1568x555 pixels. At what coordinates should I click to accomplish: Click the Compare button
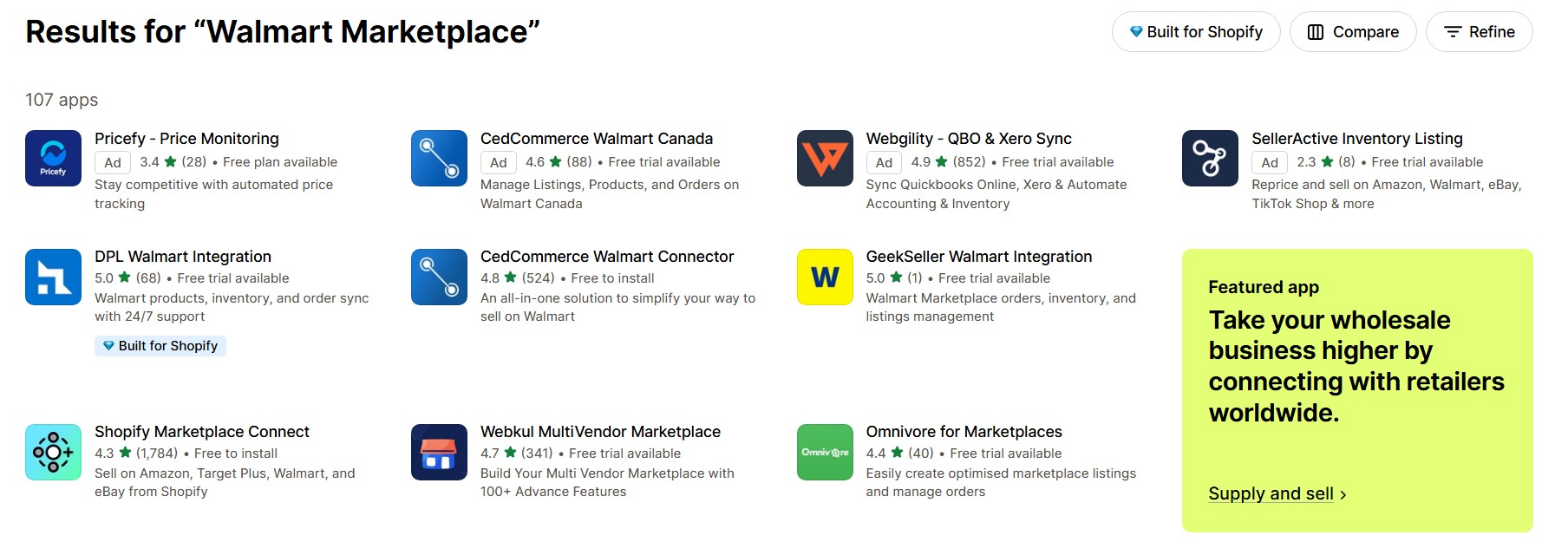[1352, 32]
